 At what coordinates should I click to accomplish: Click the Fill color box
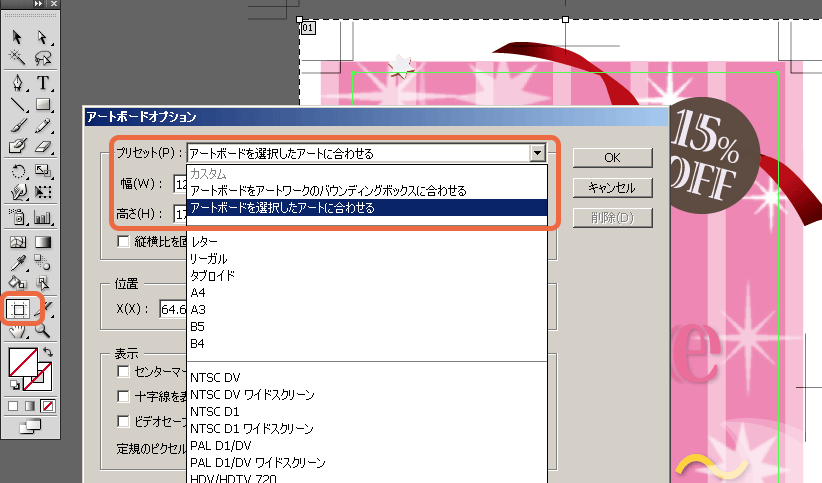pos(23,362)
